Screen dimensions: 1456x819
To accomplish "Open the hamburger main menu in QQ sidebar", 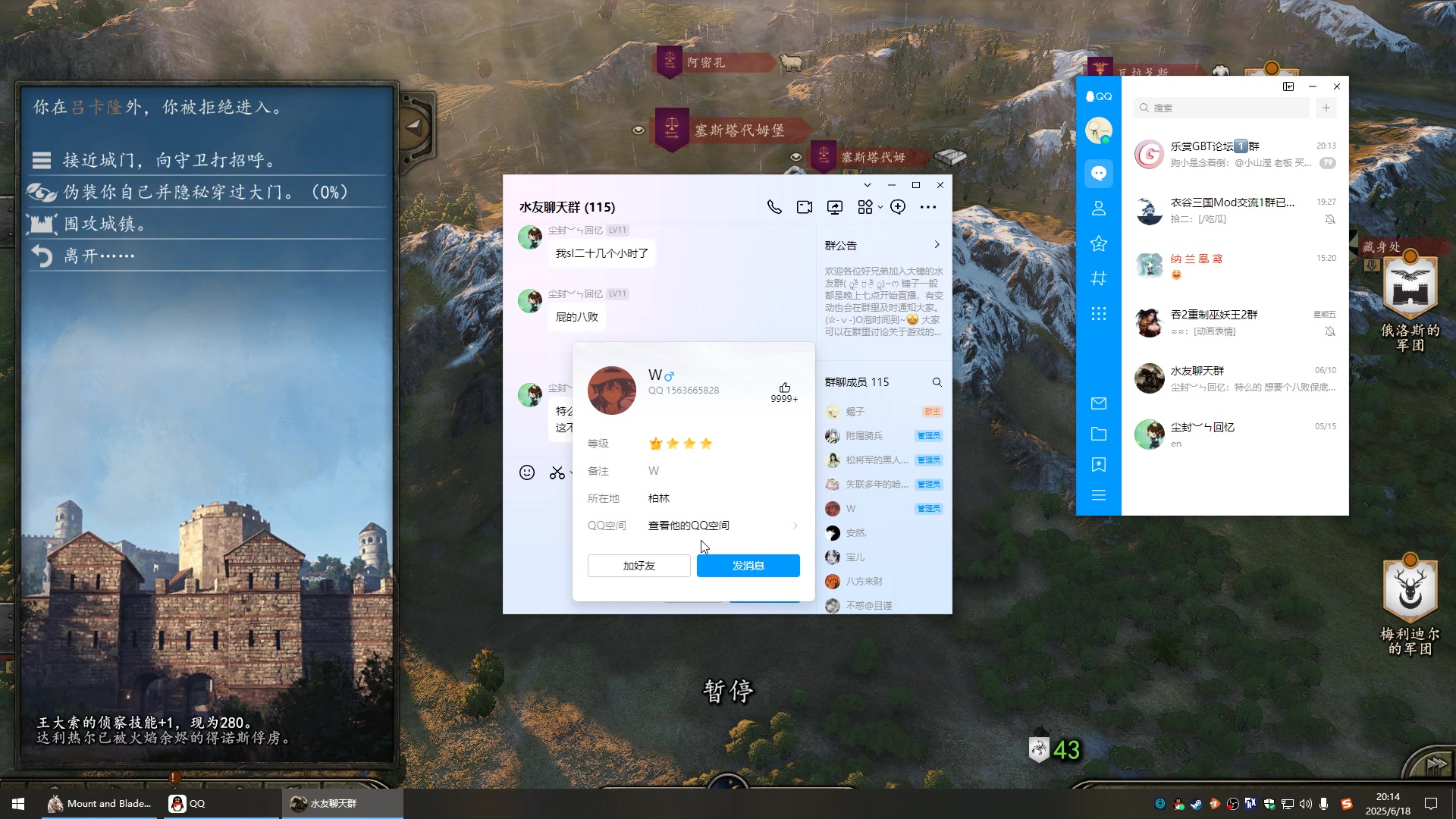I will [1099, 495].
